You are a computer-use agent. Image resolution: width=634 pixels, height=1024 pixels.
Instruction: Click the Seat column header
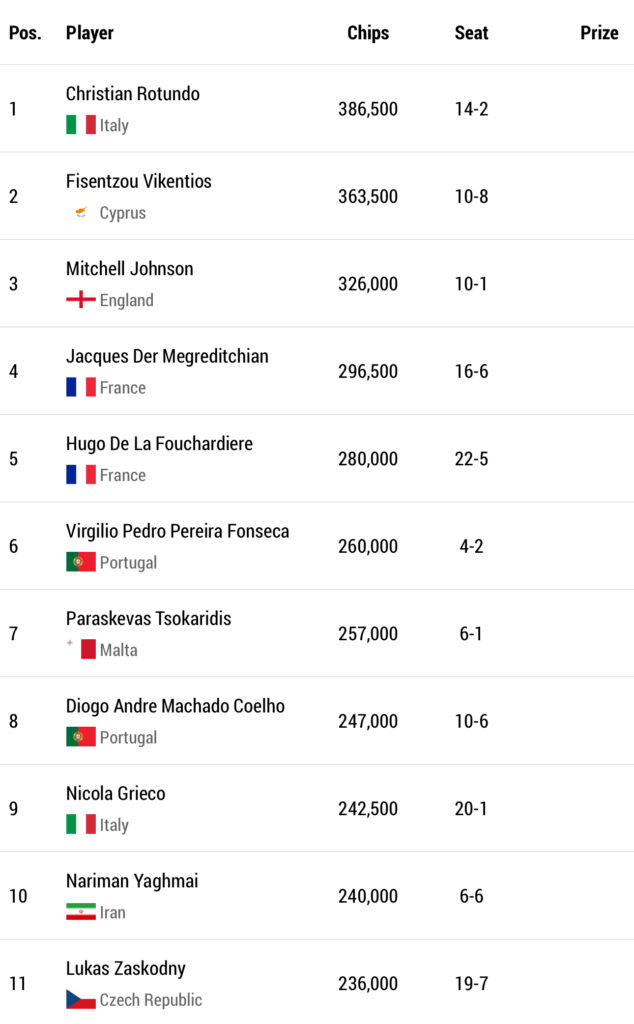point(471,33)
